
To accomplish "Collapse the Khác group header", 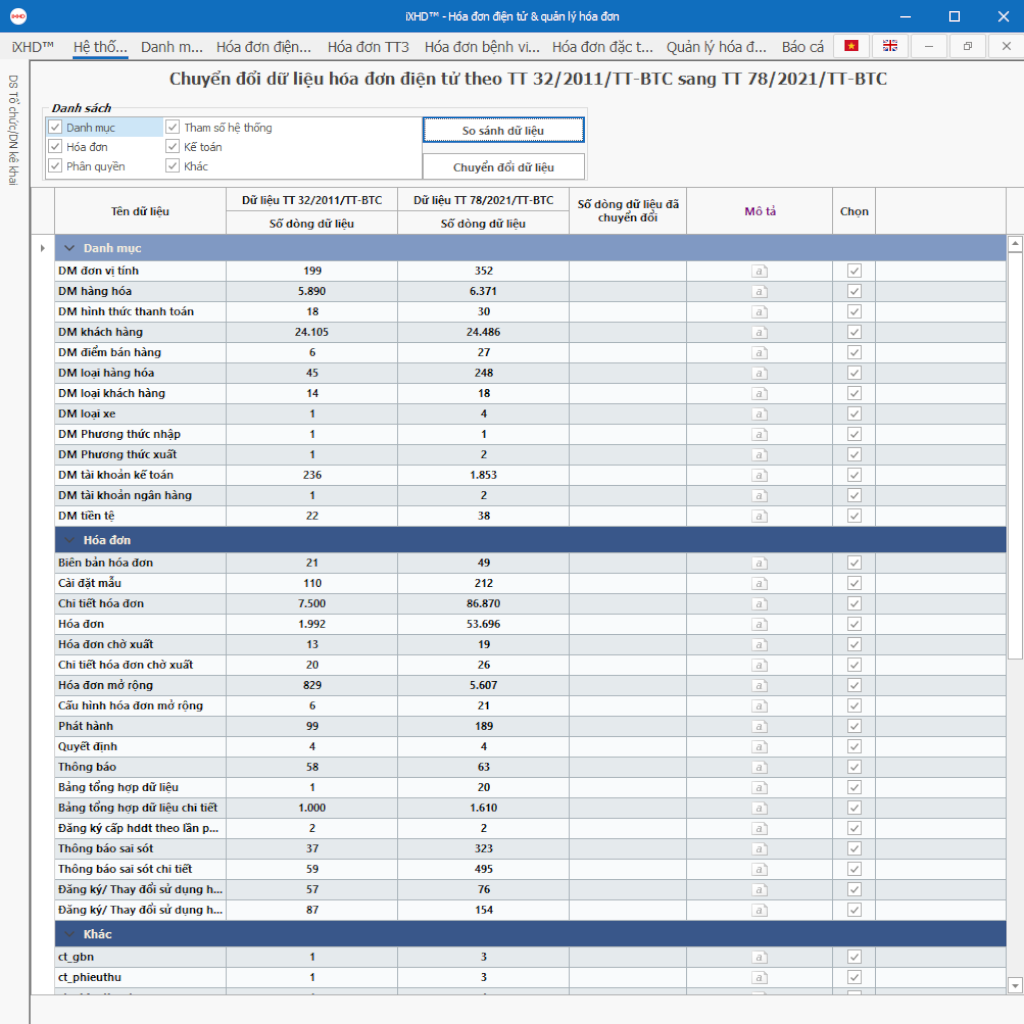I will point(70,934).
